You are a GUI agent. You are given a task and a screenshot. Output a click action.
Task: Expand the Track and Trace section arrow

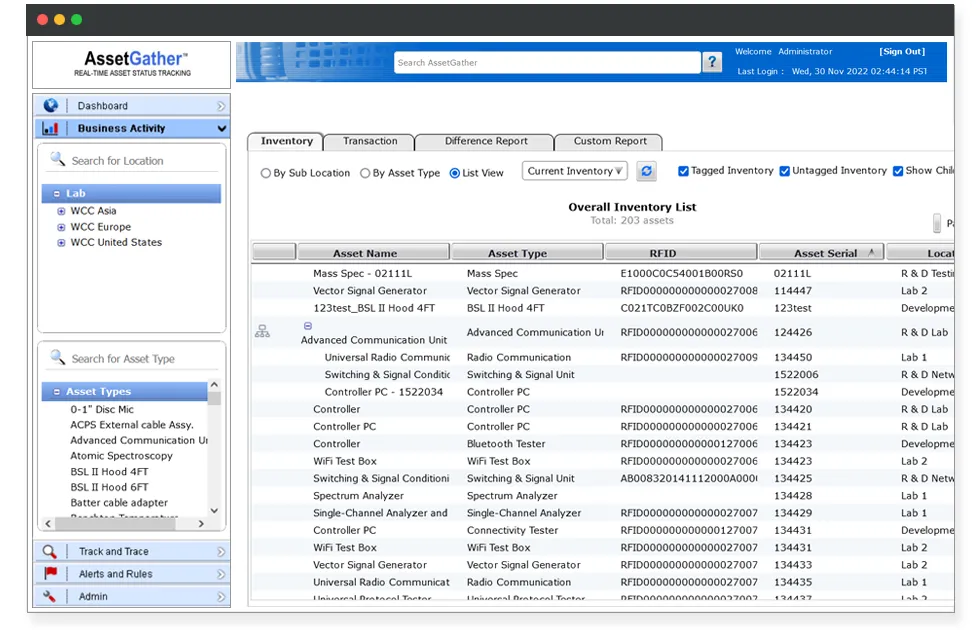tap(221, 552)
